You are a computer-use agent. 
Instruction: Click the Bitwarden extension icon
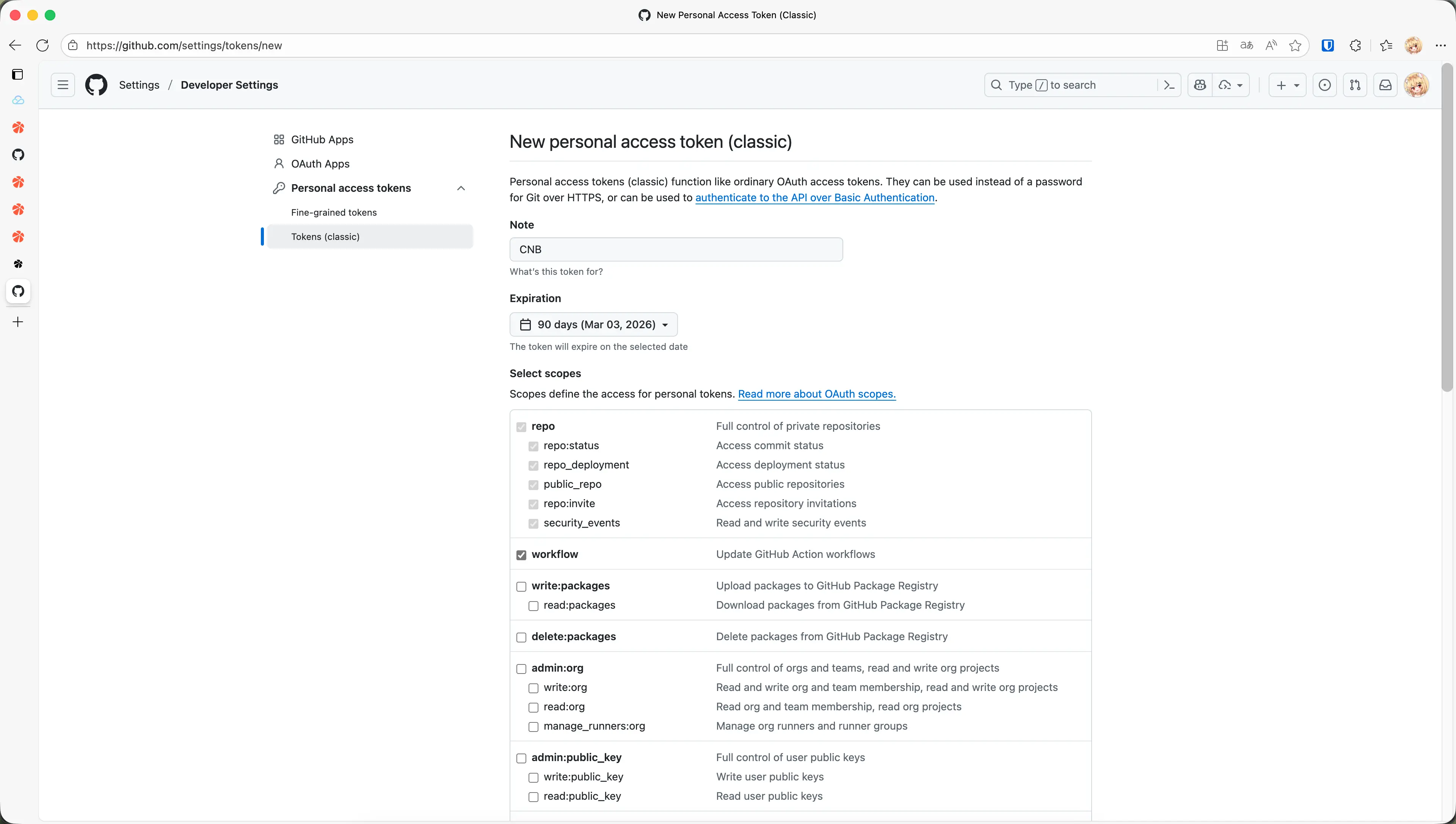[1327, 45]
